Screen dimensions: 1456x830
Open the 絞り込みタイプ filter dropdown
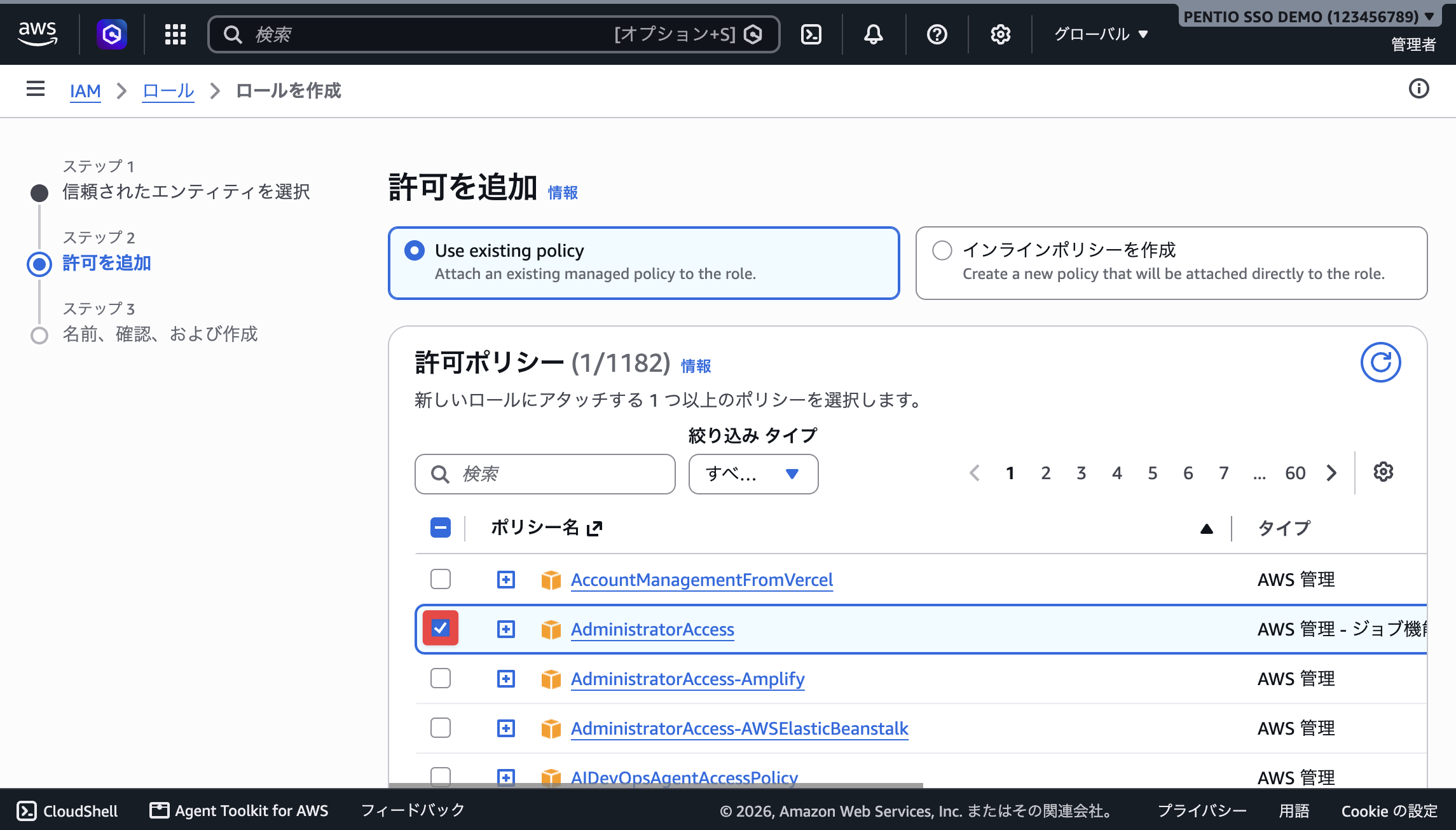[x=753, y=474]
